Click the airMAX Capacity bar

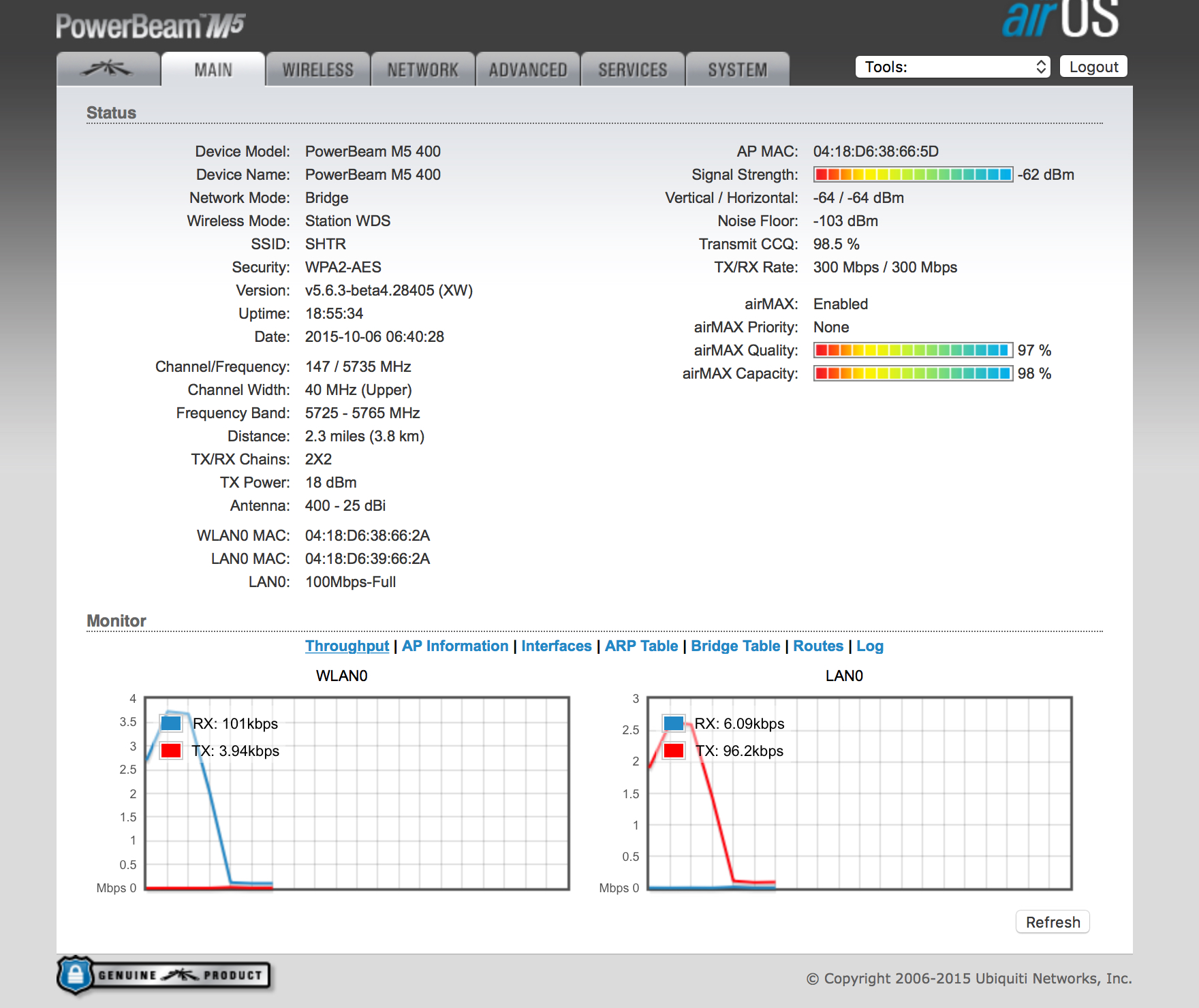pyautogui.click(x=914, y=373)
